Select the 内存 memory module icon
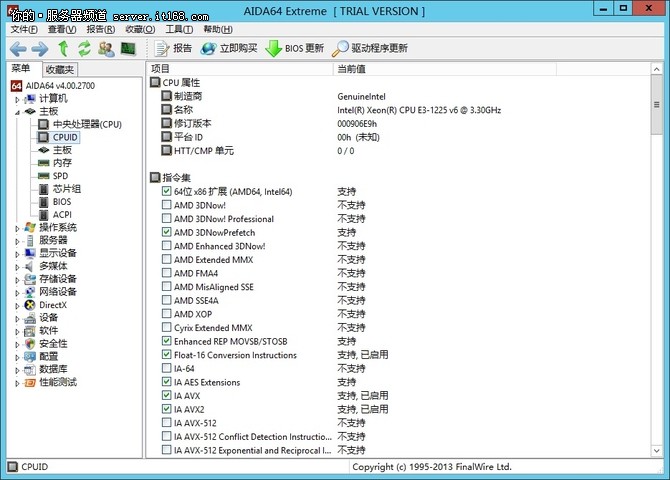The image size is (670, 480). click(43, 163)
